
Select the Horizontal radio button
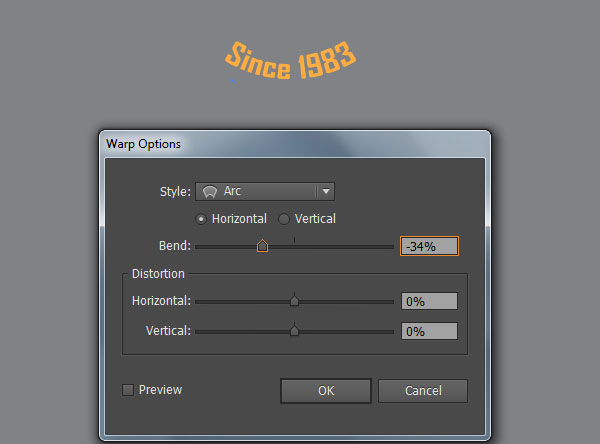201,219
